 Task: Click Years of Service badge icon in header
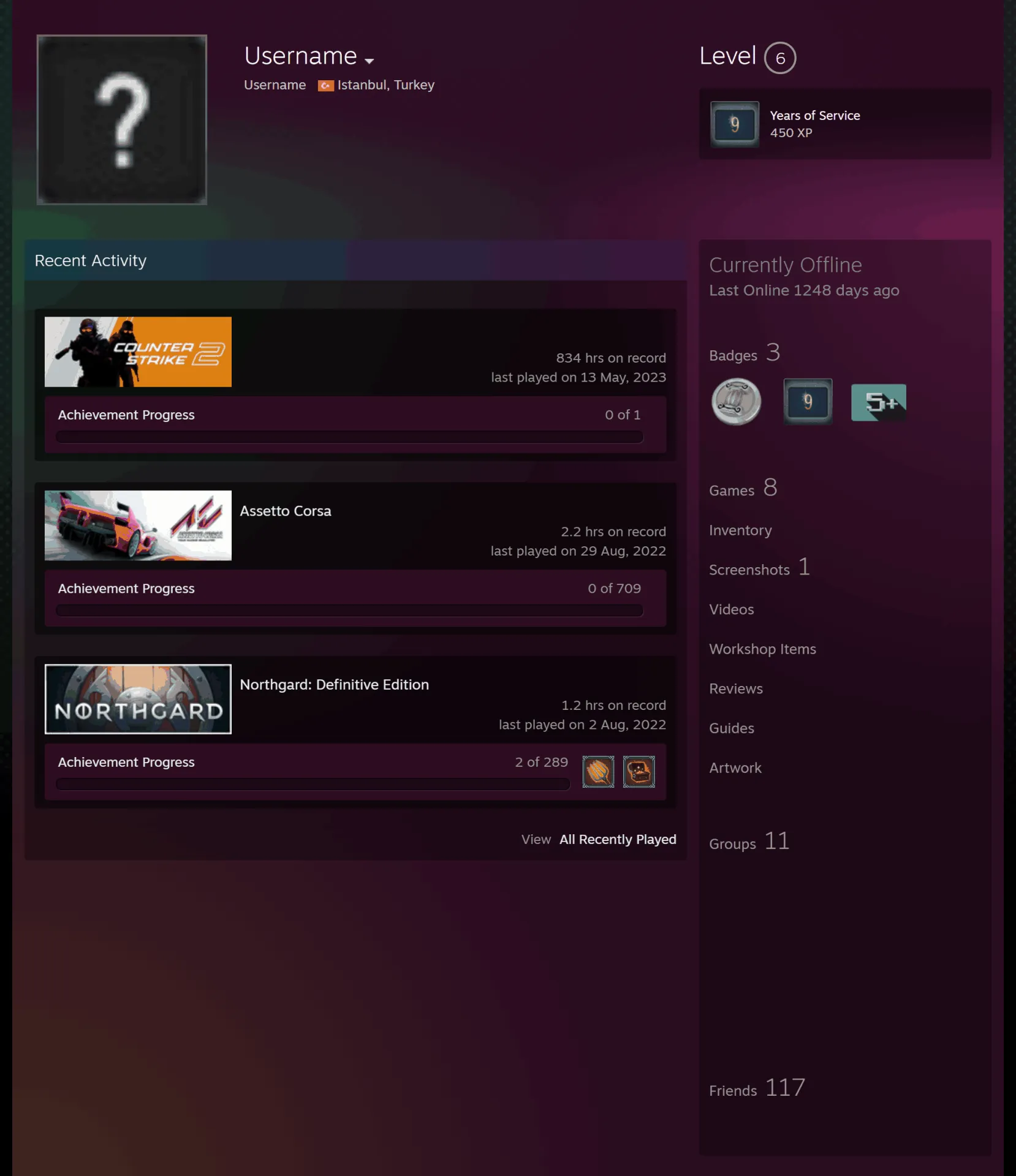(735, 124)
